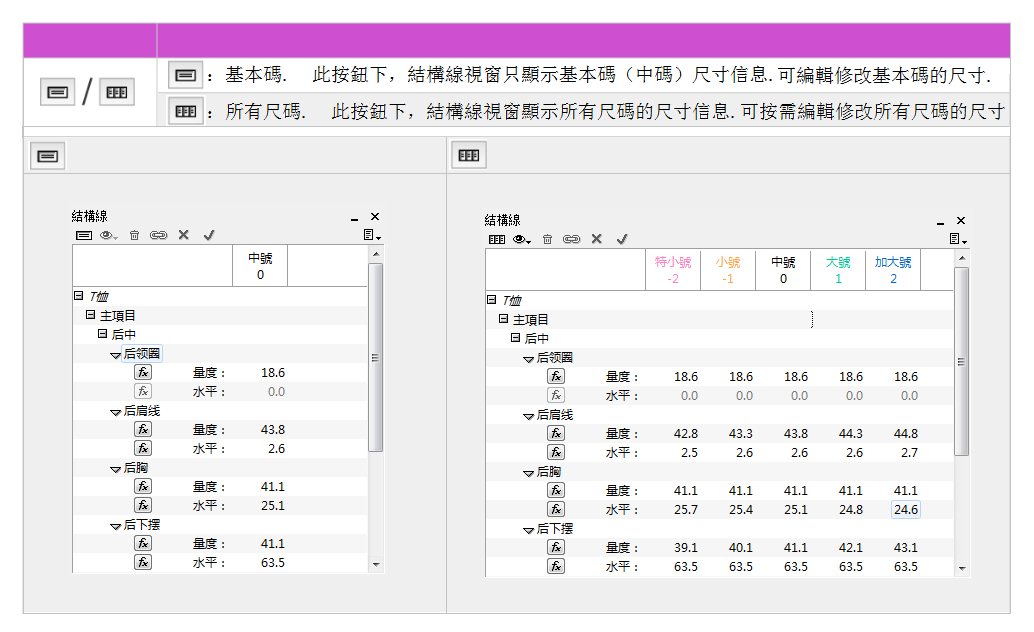Viewport: 1034px width, 632px height.
Task: Click the fx formula icon for 后胸 水平 in right panel
Action: [556, 509]
